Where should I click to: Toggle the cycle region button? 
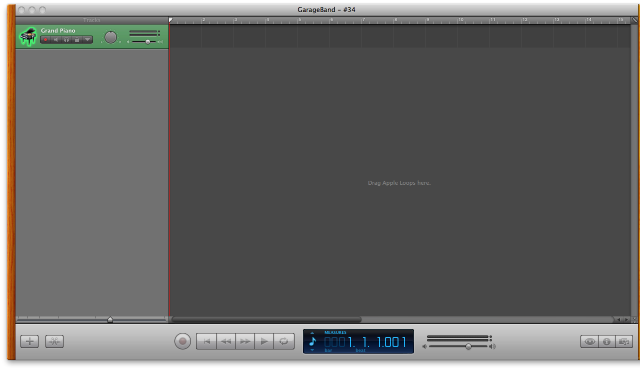[x=284, y=341]
